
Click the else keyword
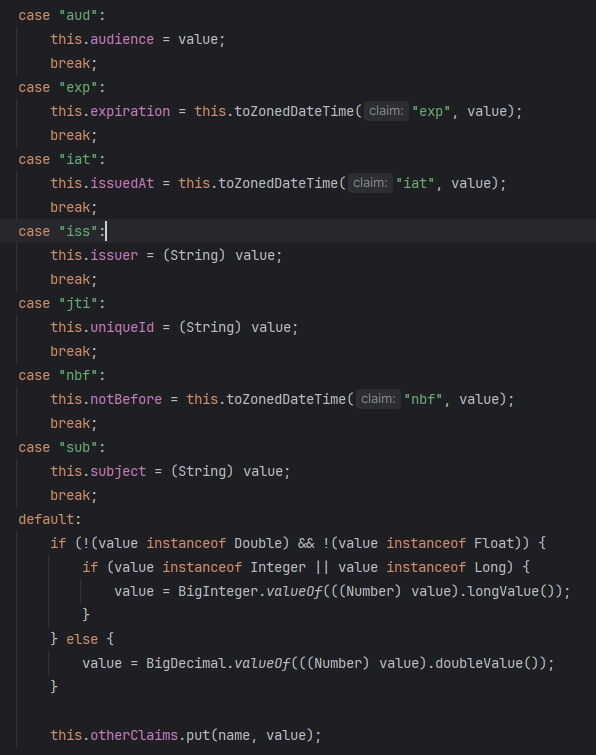click(x=82, y=639)
